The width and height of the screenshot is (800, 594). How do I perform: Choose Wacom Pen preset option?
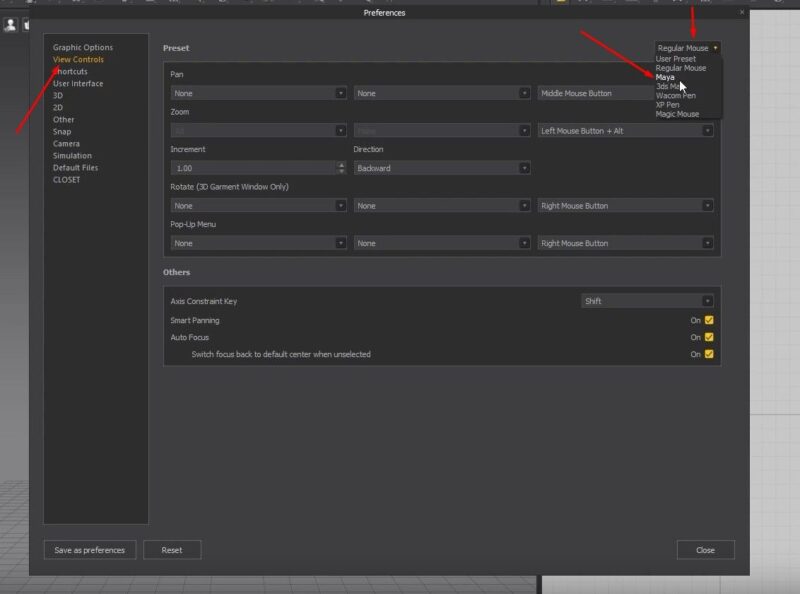[675, 96]
